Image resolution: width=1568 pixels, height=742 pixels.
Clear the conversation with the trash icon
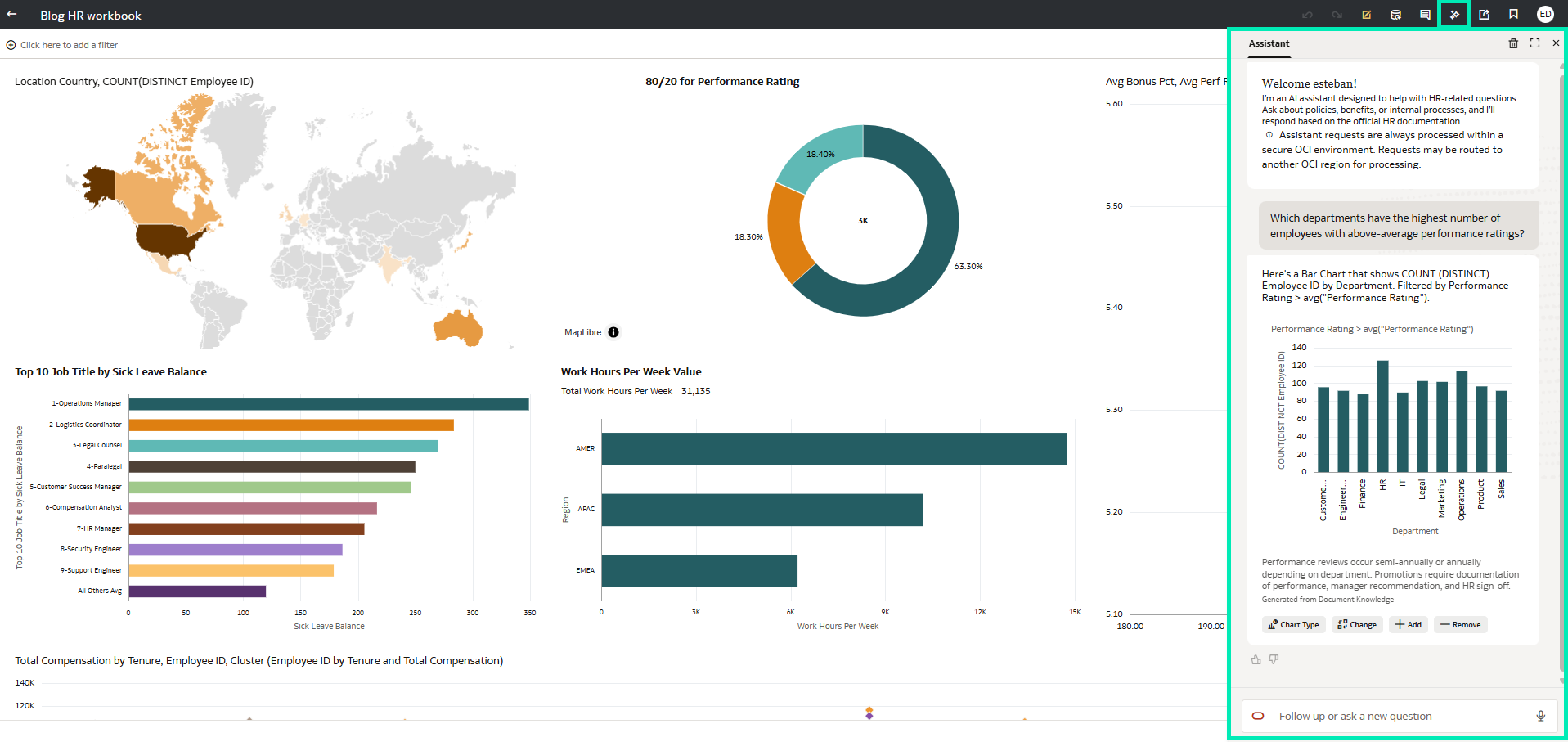(1513, 43)
